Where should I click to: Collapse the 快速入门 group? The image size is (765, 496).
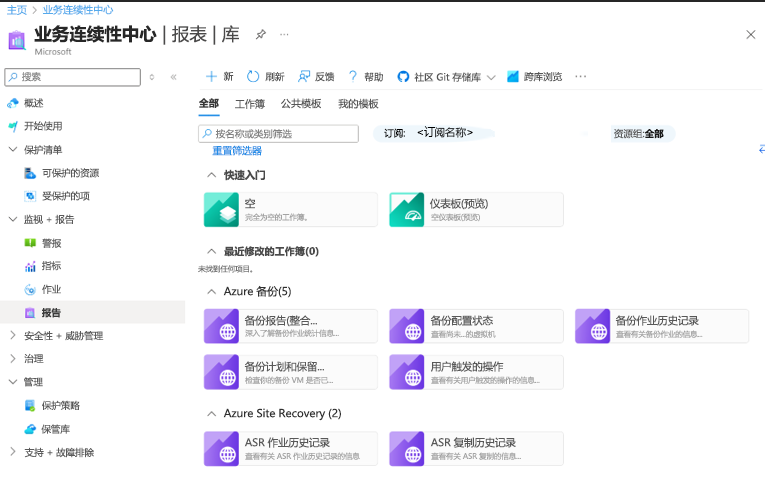coord(211,175)
